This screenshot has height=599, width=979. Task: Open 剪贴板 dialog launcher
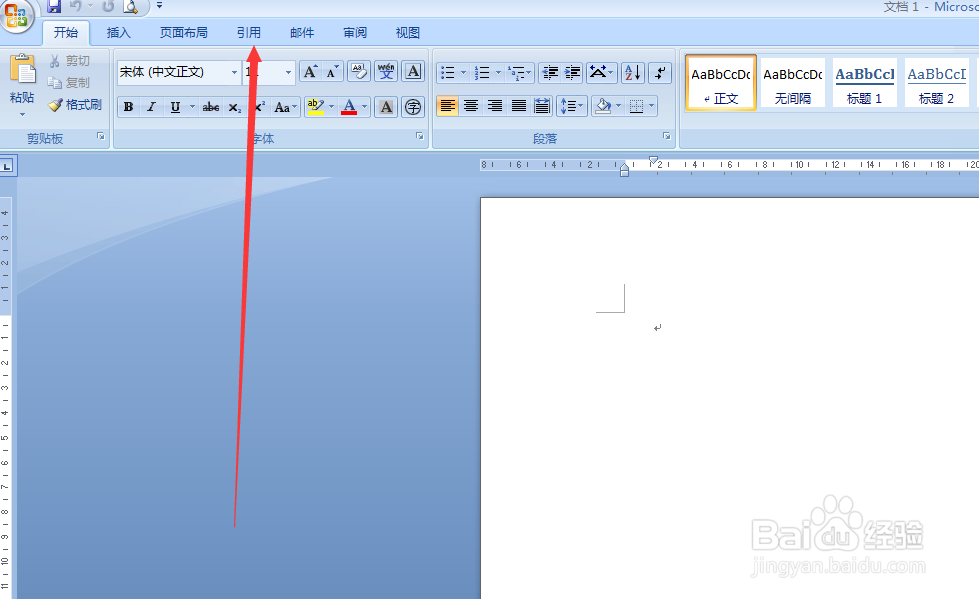[x=101, y=136]
